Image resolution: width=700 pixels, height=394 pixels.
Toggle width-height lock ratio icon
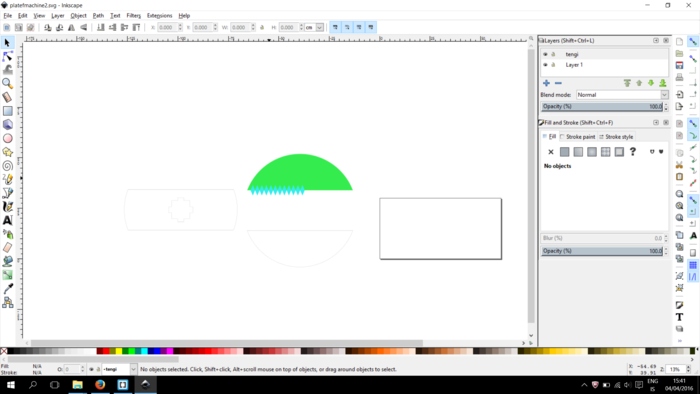click(x=262, y=27)
